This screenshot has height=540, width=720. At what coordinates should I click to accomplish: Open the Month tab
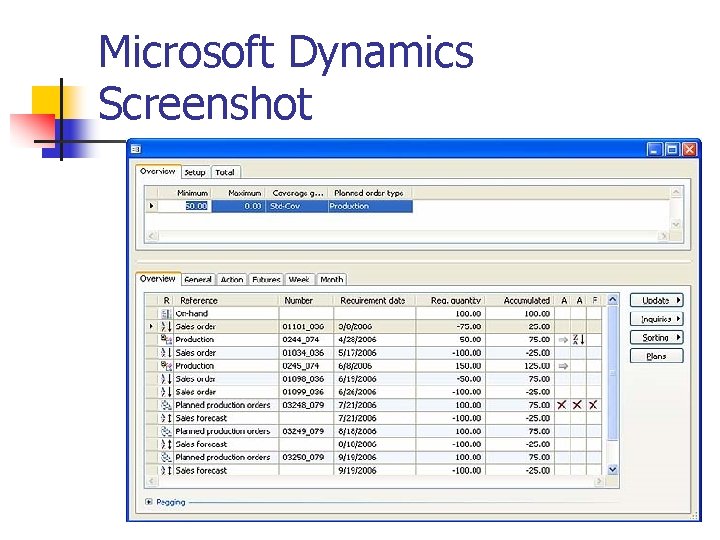pyautogui.click(x=332, y=279)
